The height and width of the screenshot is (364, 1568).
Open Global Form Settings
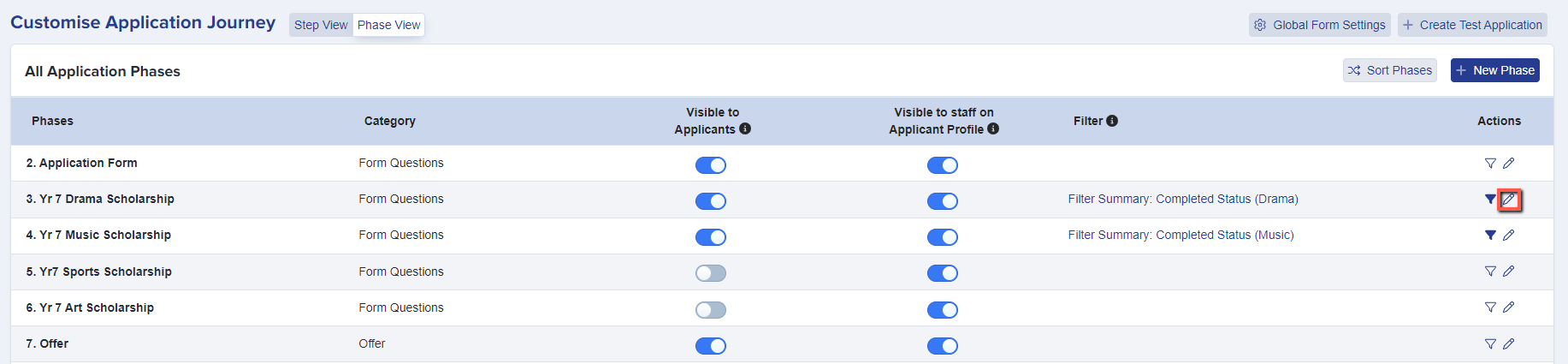pyautogui.click(x=1320, y=25)
